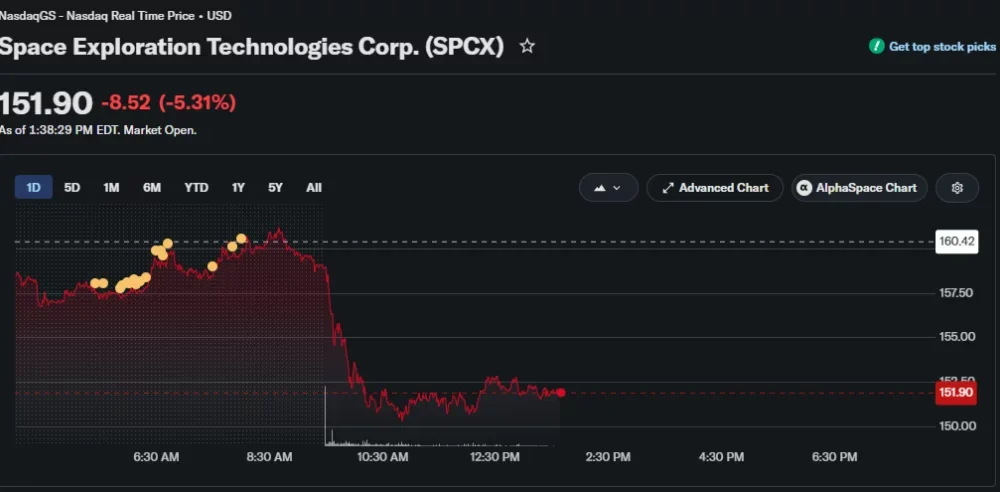Open the chart type dropdown
The image size is (1000, 492).
pos(608,188)
